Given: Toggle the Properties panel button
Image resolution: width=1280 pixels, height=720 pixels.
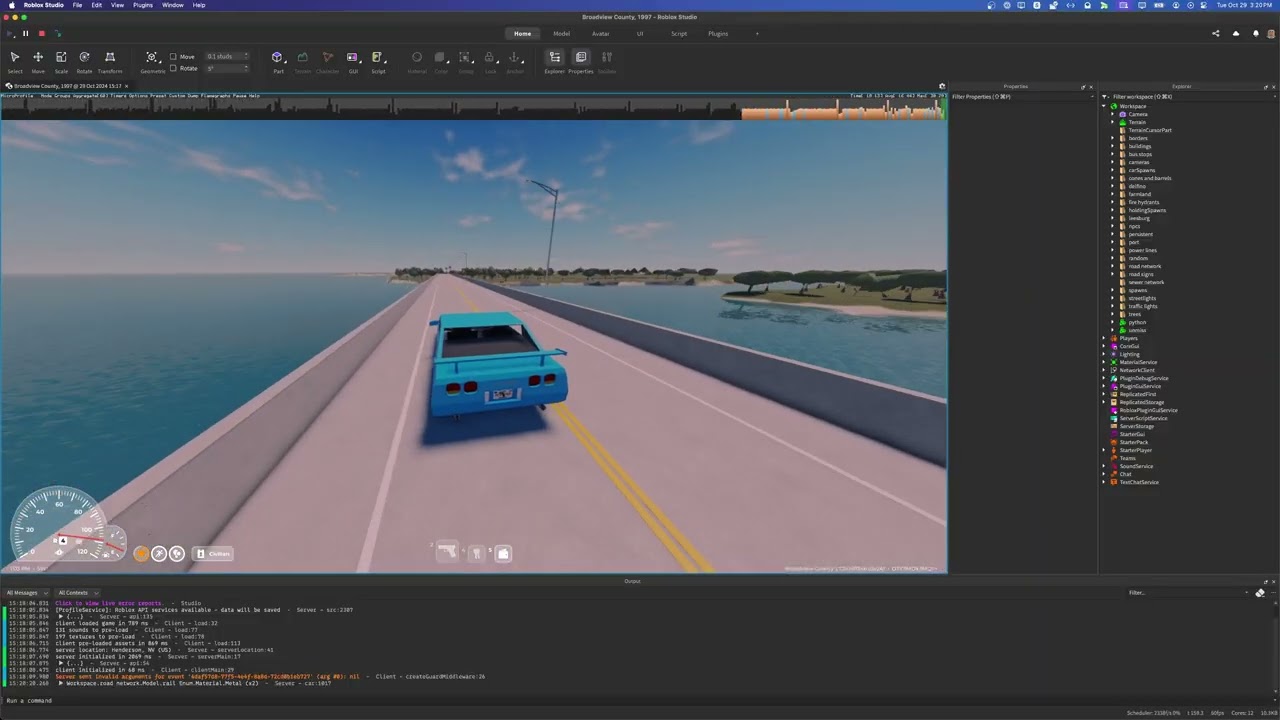Looking at the screenshot, I should point(581,61).
